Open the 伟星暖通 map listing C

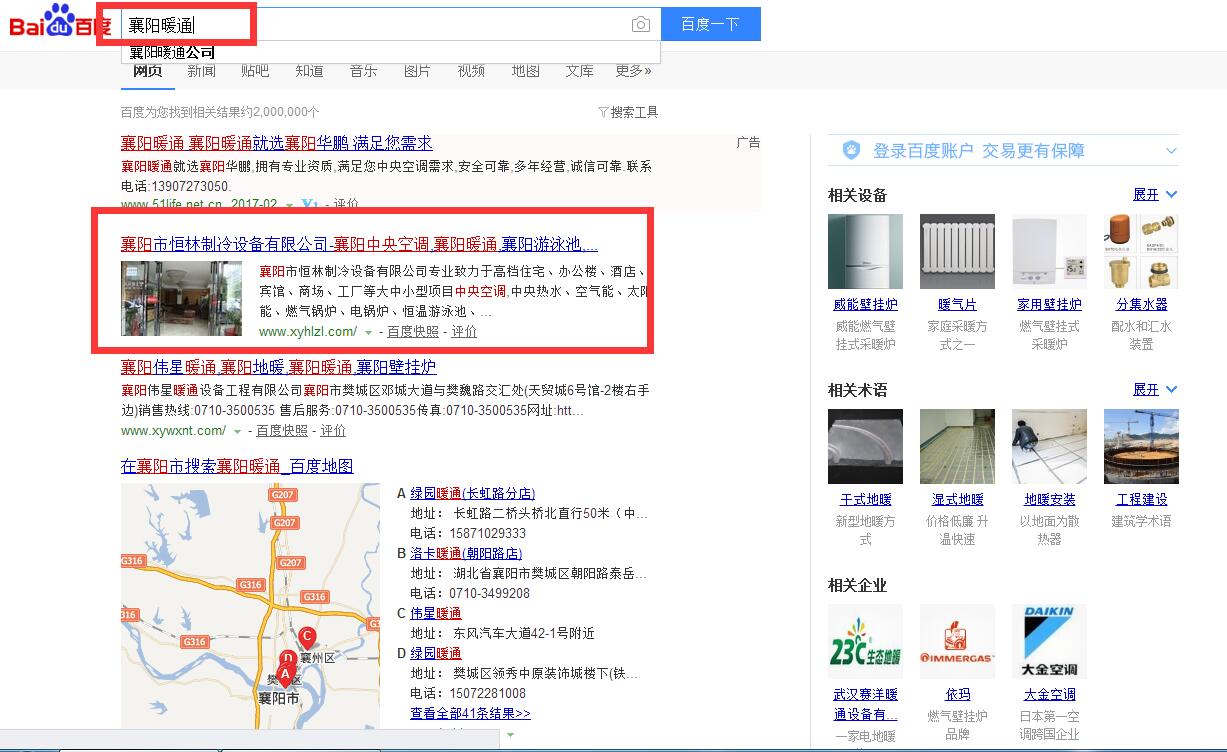[436, 613]
